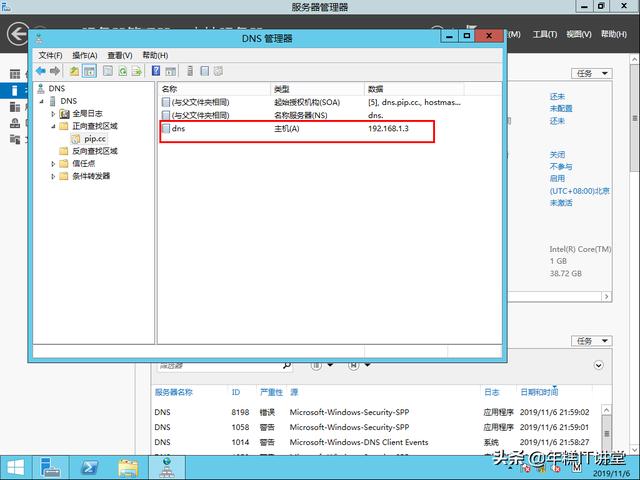Image resolution: width=640 pixels, height=480 pixels.
Task: Open Properties via the toolbar sheet icon
Action: pyautogui.click(x=108, y=71)
